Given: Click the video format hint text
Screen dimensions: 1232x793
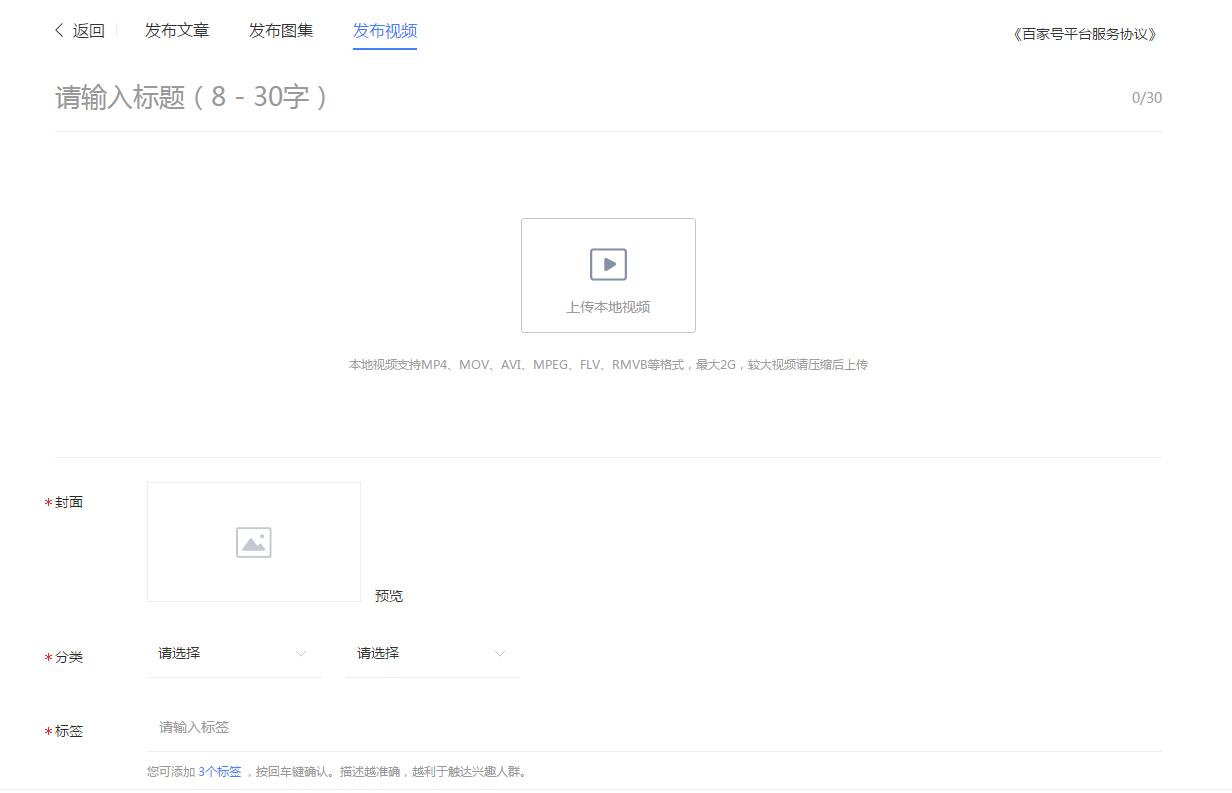Looking at the screenshot, I should [x=608, y=364].
